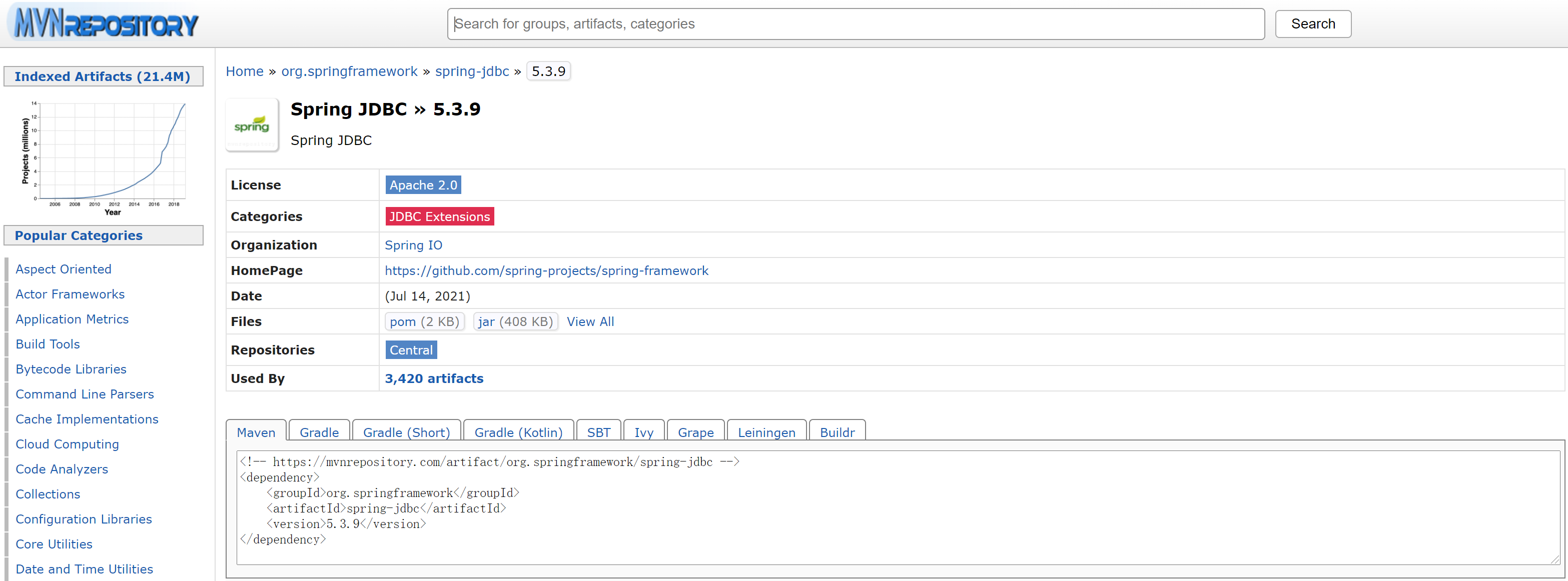Open spring-jdbc breadcrumb link
Viewport: 1568px width, 581px height.
472,71
